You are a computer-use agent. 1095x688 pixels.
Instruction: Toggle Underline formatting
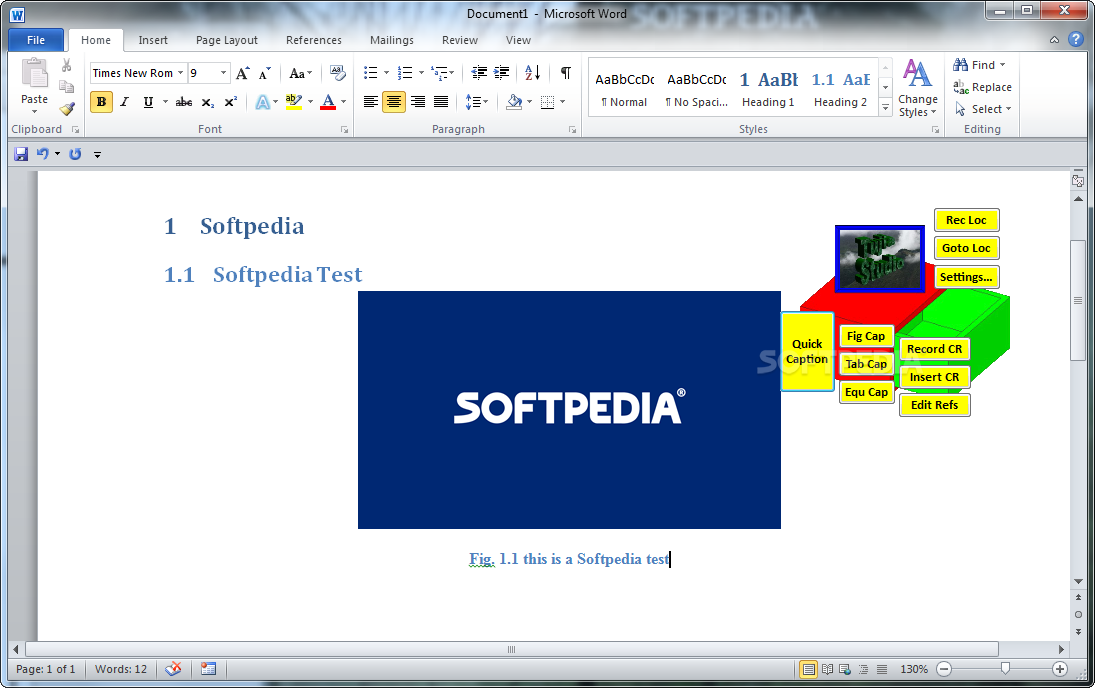tap(148, 102)
